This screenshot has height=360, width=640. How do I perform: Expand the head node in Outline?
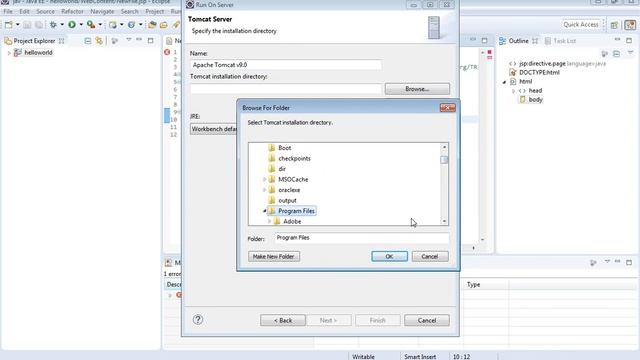pyautogui.click(x=513, y=91)
